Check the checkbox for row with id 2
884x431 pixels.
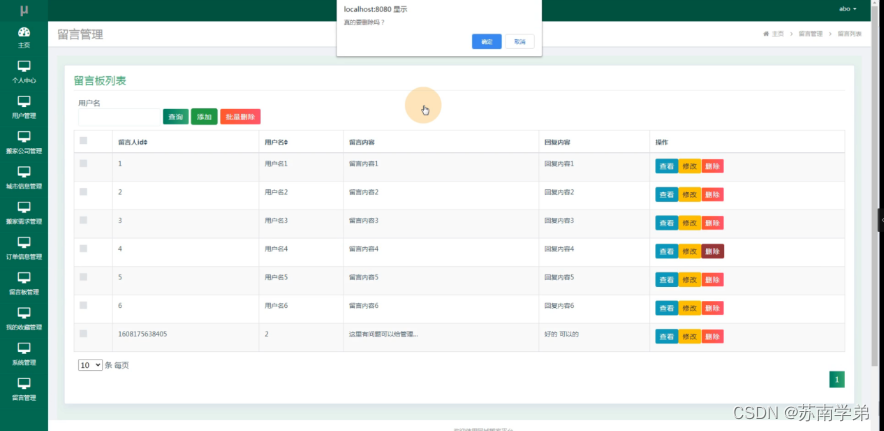tap(83, 192)
